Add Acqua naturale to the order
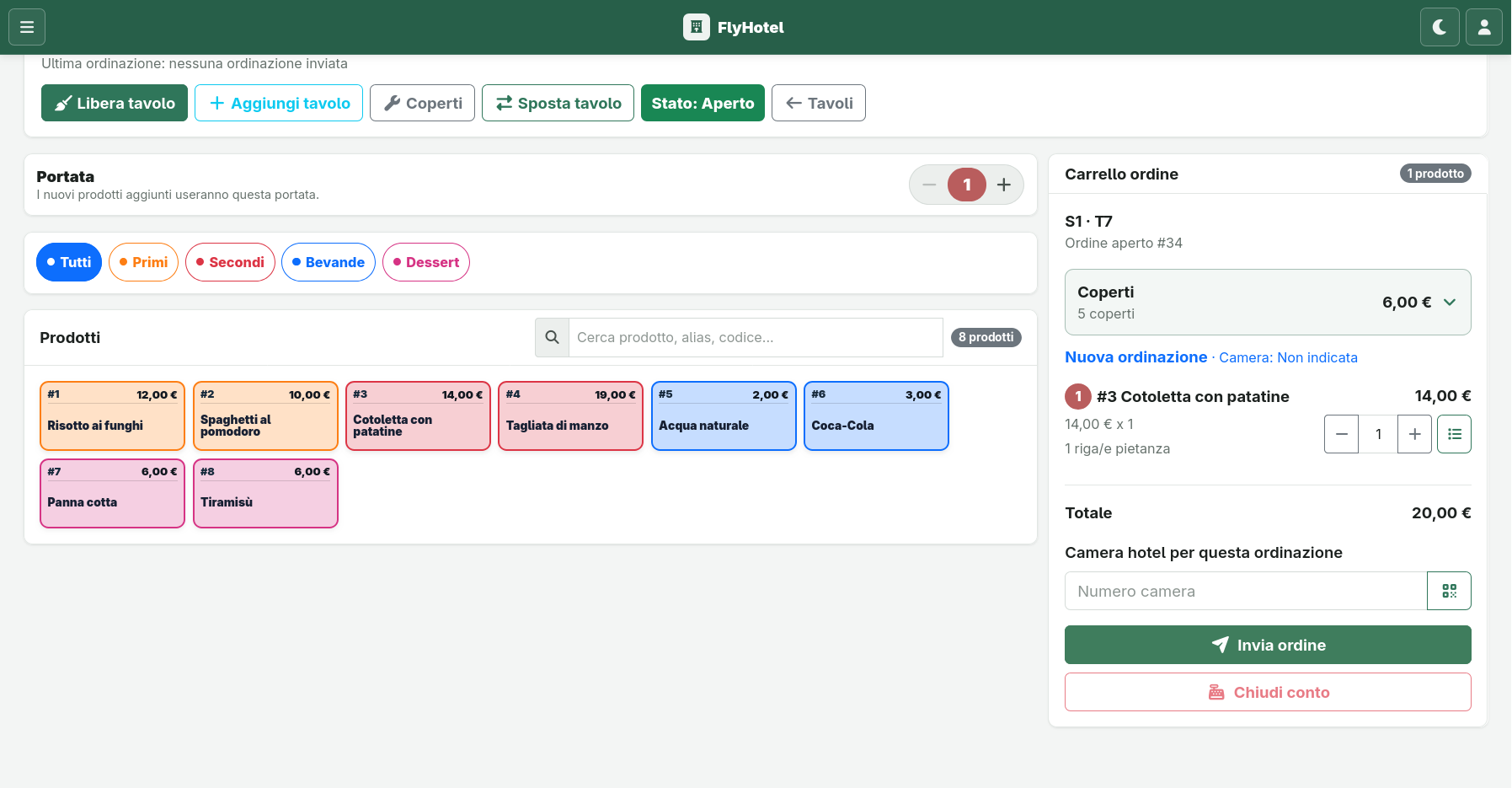The height and width of the screenshot is (788, 1512). pos(724,415)
